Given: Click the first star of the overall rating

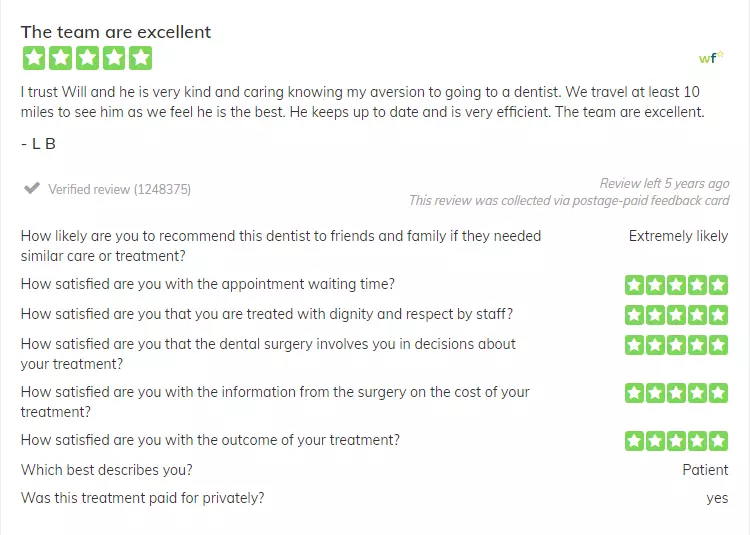Looking at the screenshot, I should pyautogui.click(x=34, y=58).
